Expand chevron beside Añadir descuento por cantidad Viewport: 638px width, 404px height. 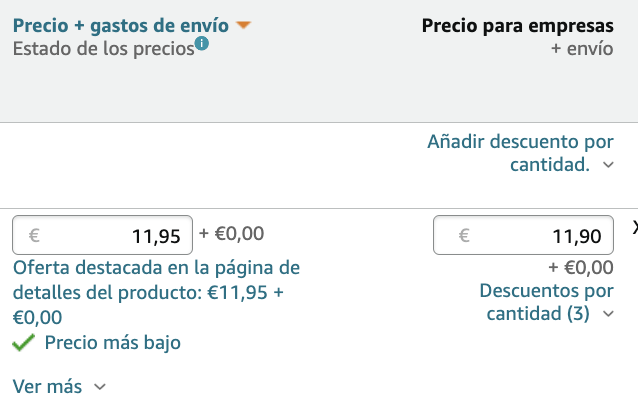(x=608, y=165)
